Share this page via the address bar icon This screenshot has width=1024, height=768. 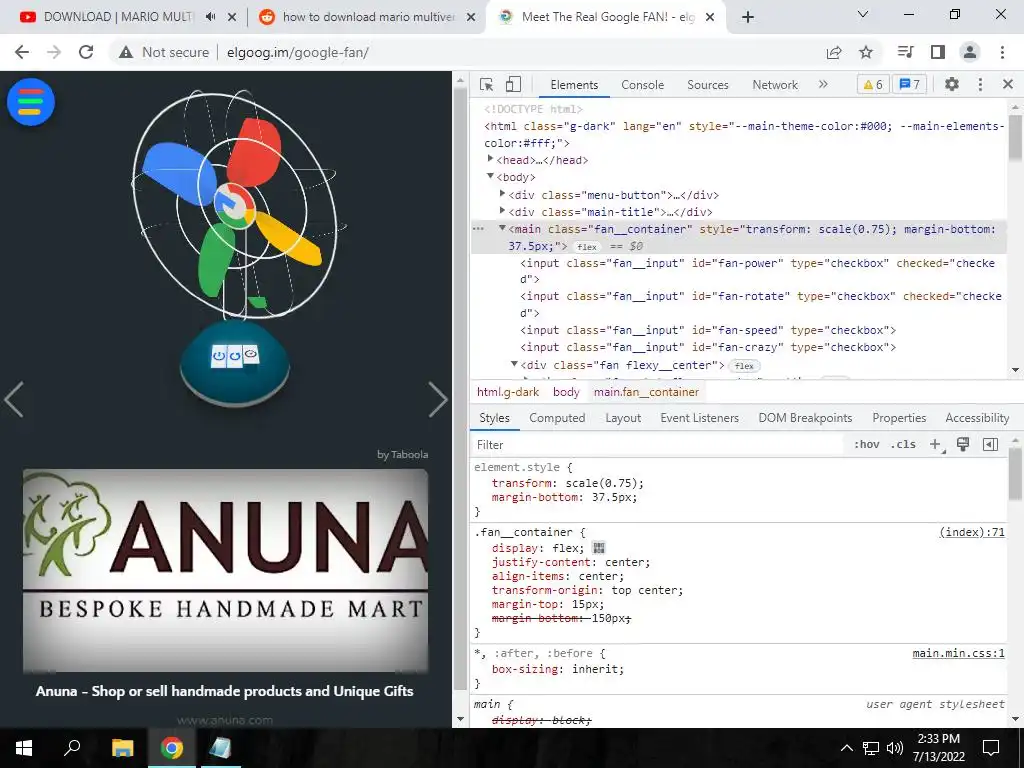tap(834, 52)
